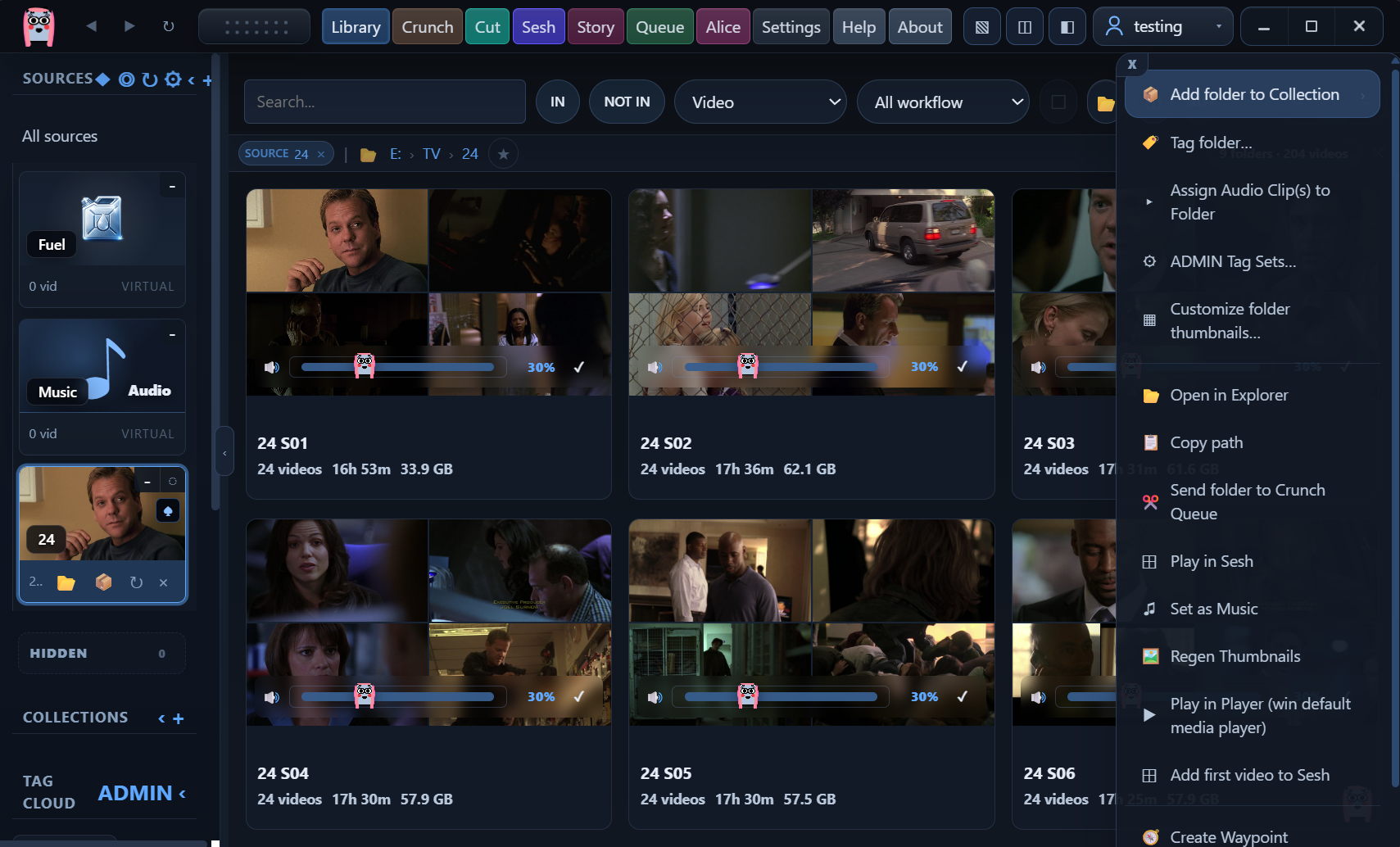Viewport: 1400px width, 847px height.
Task: Adjust the volume slider on 24 S02
Action: coord(781,367)
